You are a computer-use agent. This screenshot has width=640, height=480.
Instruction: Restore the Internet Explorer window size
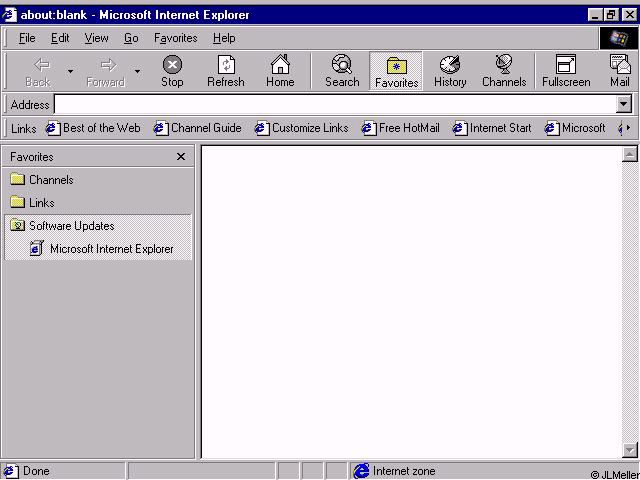(x=611, y=15)
